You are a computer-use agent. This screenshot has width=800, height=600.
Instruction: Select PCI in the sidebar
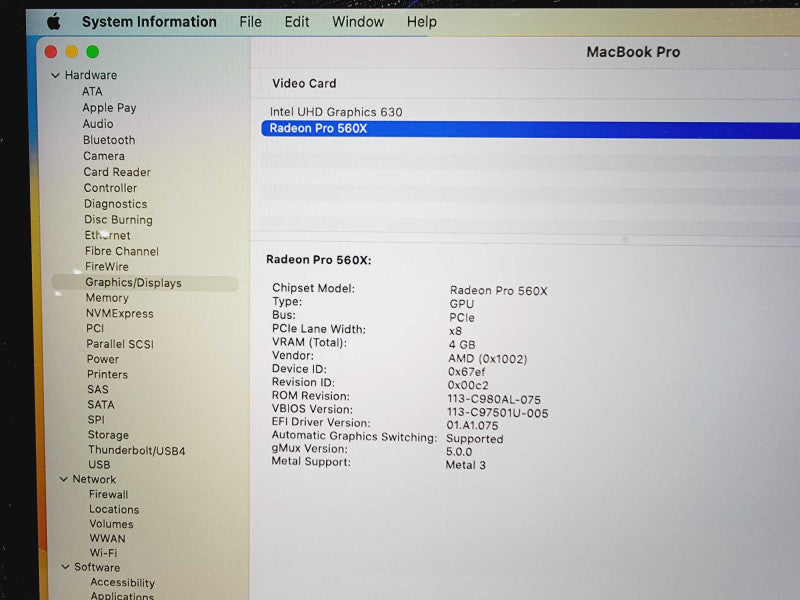pyautogui.click(x=95, y=329)
